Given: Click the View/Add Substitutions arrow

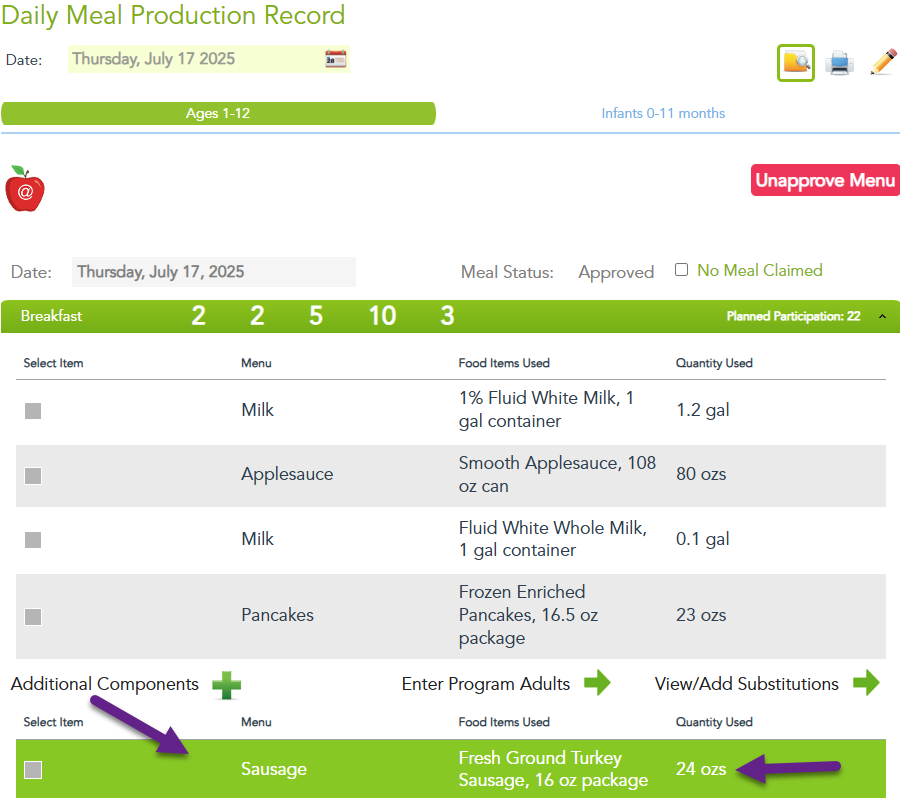Looking at the screenshot, I should pyautogui.click(x=866, y=684).
